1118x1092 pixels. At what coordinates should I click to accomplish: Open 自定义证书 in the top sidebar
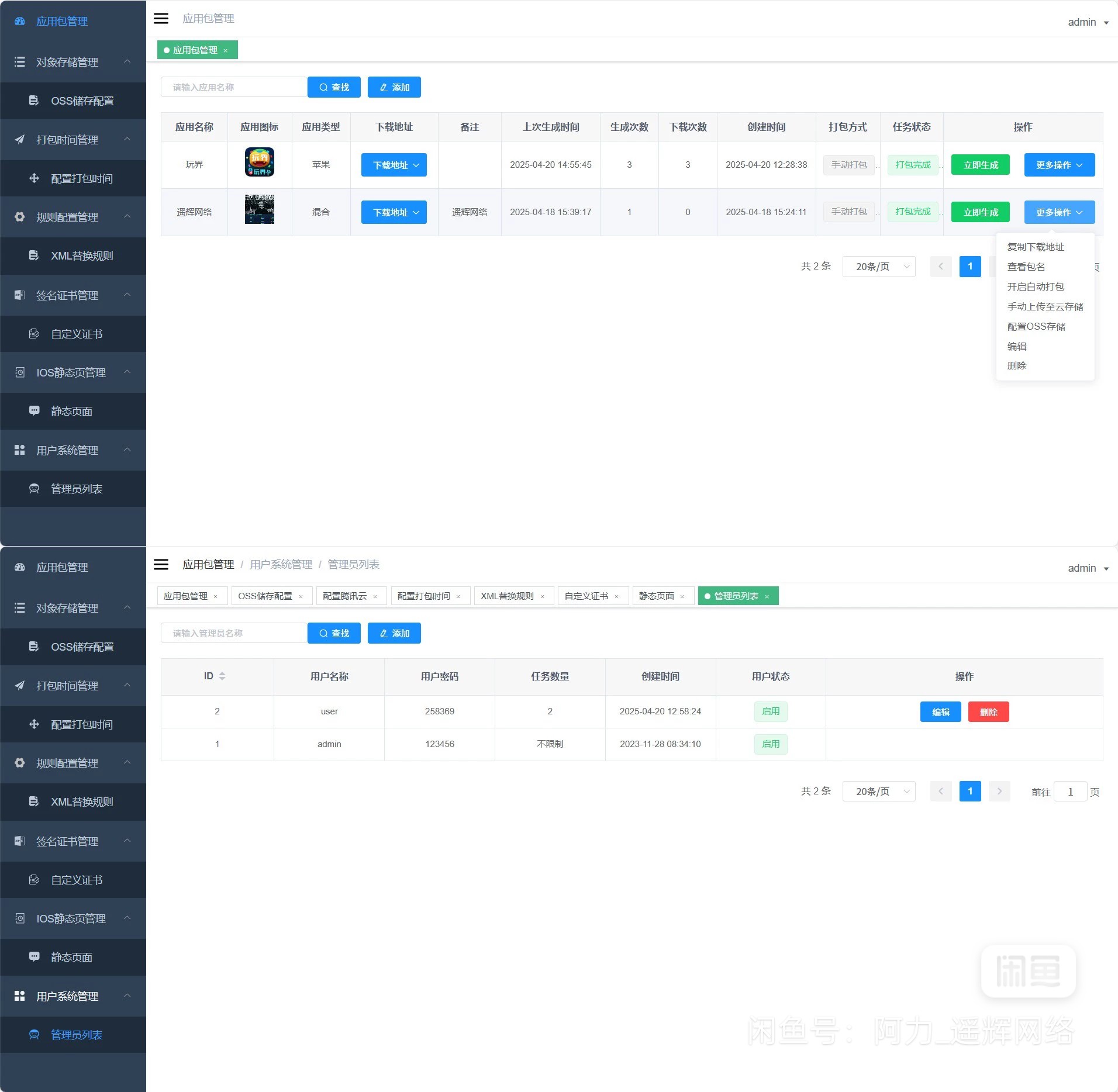[x=76, y=334]
